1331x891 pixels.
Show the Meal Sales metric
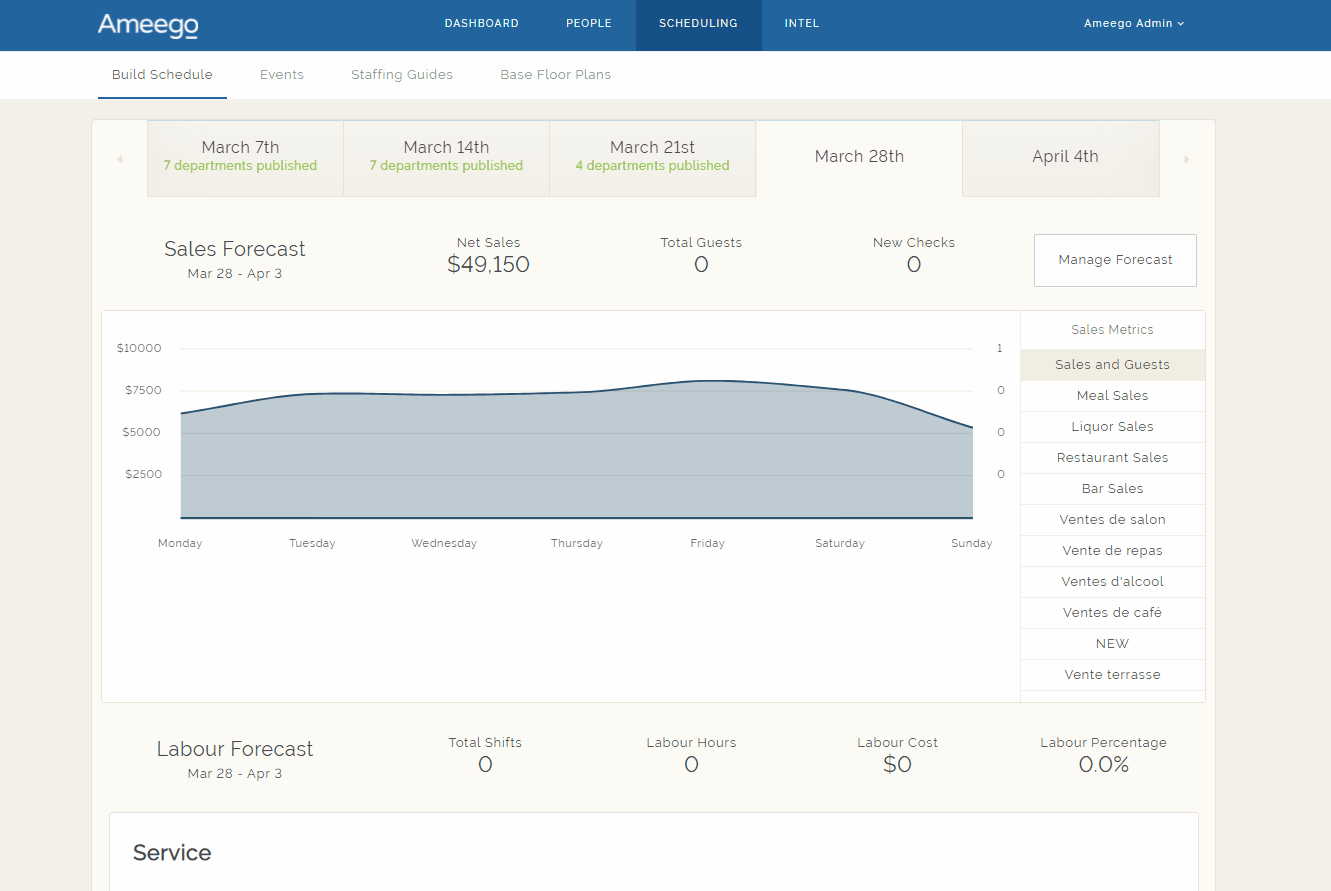pyautogui.click(x=1112, y=396)
